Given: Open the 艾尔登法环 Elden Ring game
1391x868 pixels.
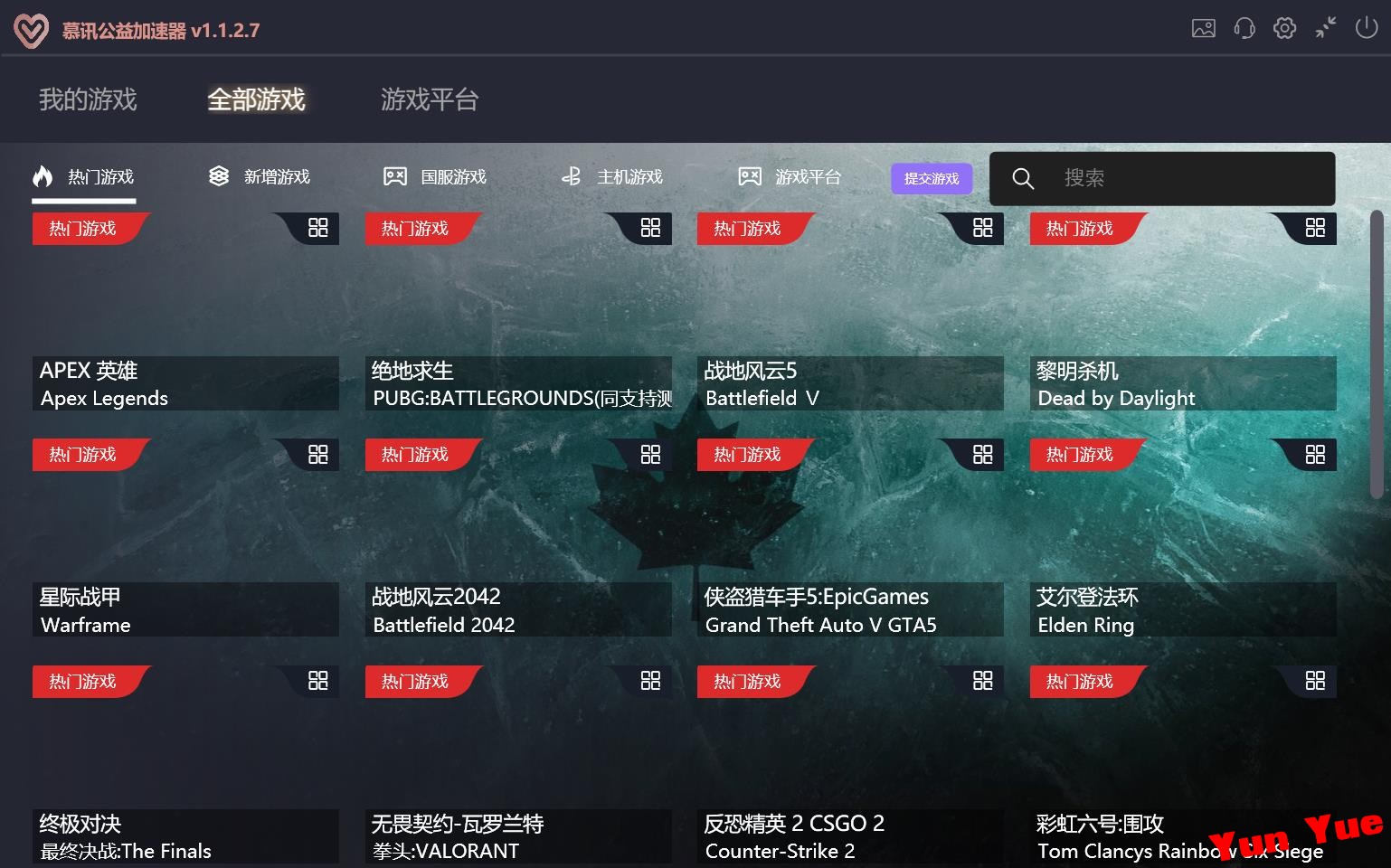Looking at the screenshot, I should 1183,538.
